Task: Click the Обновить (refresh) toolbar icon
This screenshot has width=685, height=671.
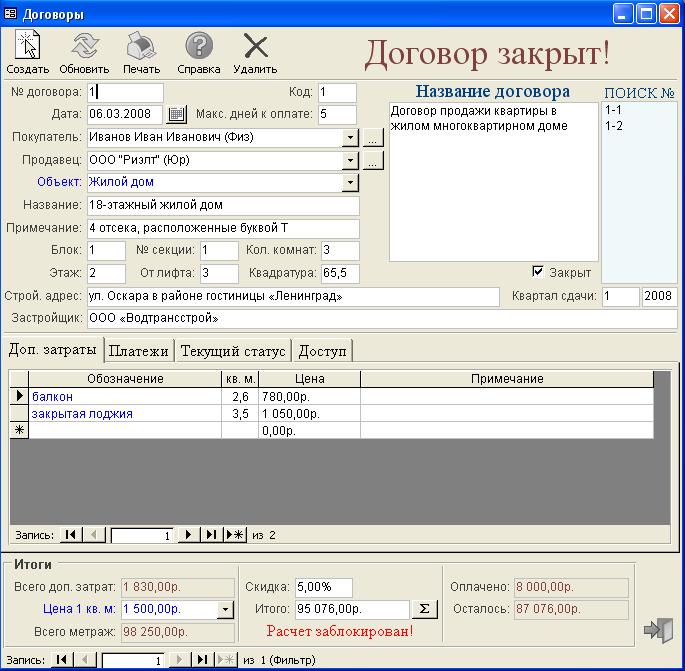Action: click(x=85, y=45)
